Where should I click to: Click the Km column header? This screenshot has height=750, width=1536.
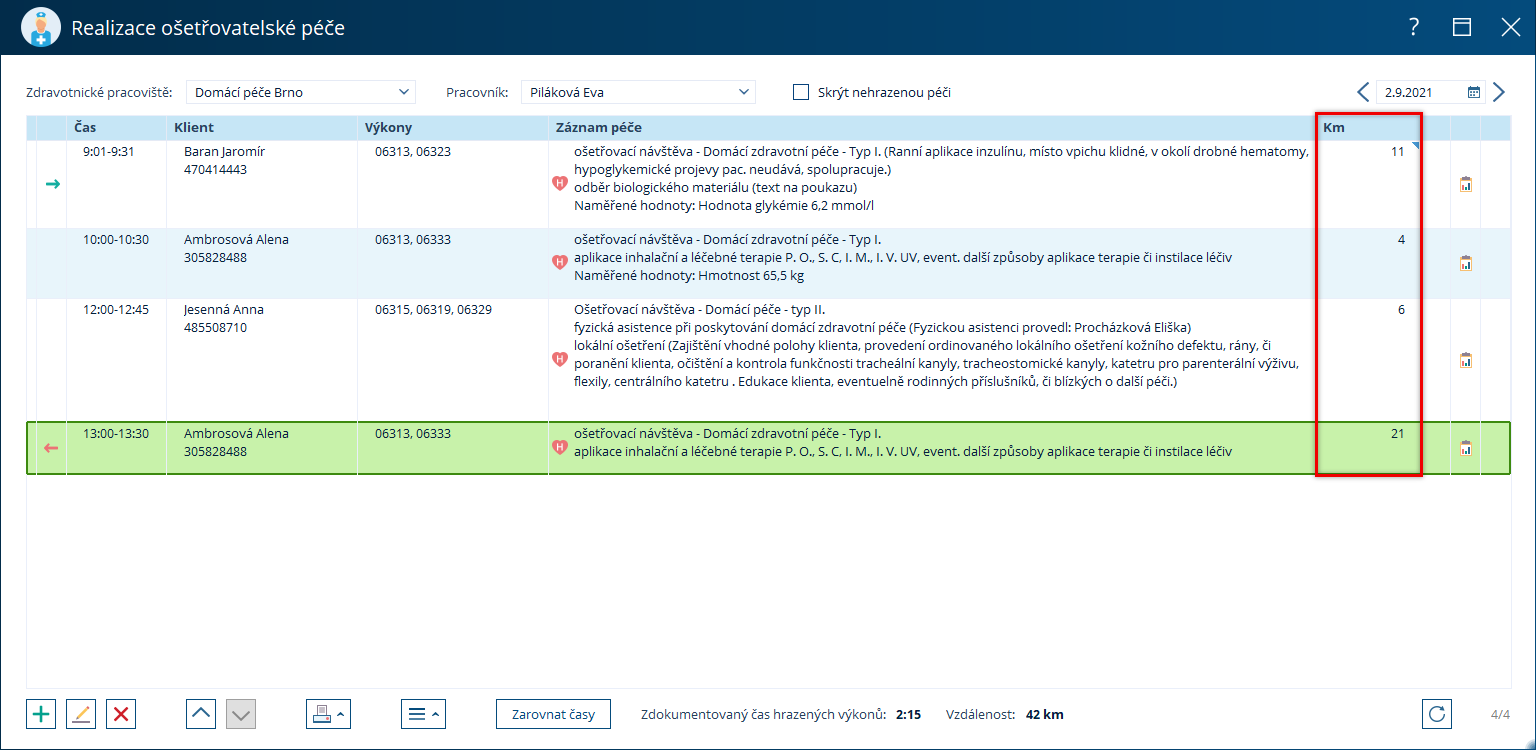pos(1368,128)
